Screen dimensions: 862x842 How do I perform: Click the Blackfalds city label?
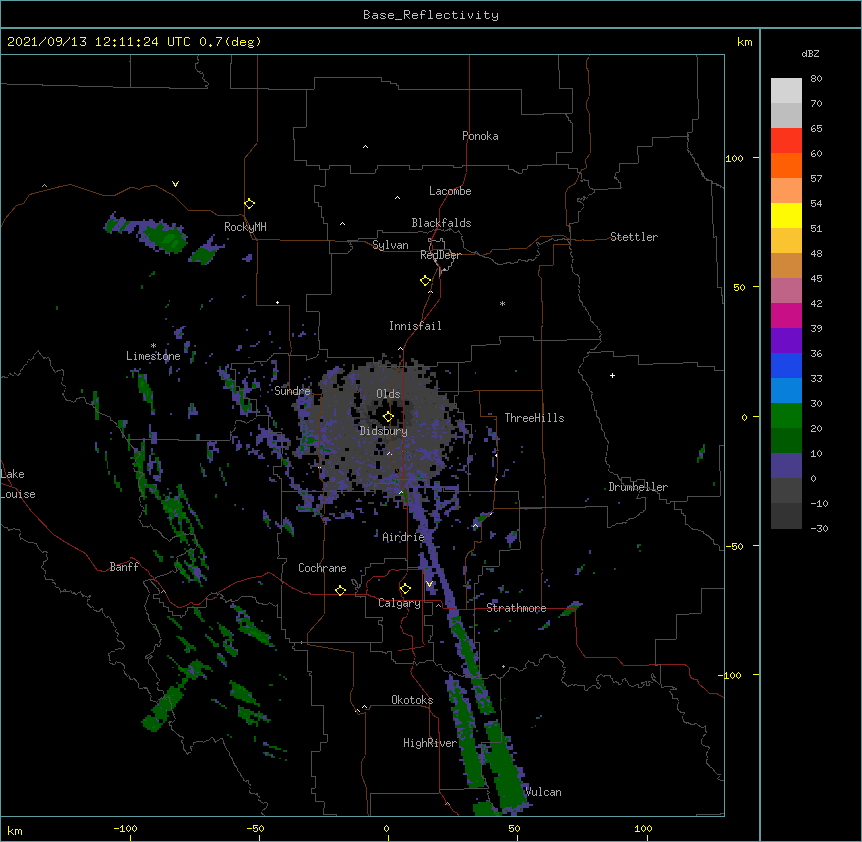click(441, 223)
